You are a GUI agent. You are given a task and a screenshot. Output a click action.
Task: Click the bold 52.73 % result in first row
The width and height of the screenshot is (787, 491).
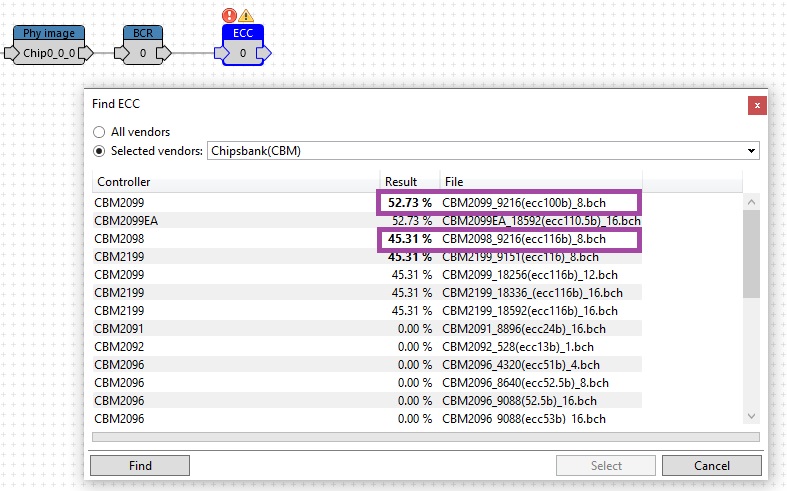tap(410, 203)
